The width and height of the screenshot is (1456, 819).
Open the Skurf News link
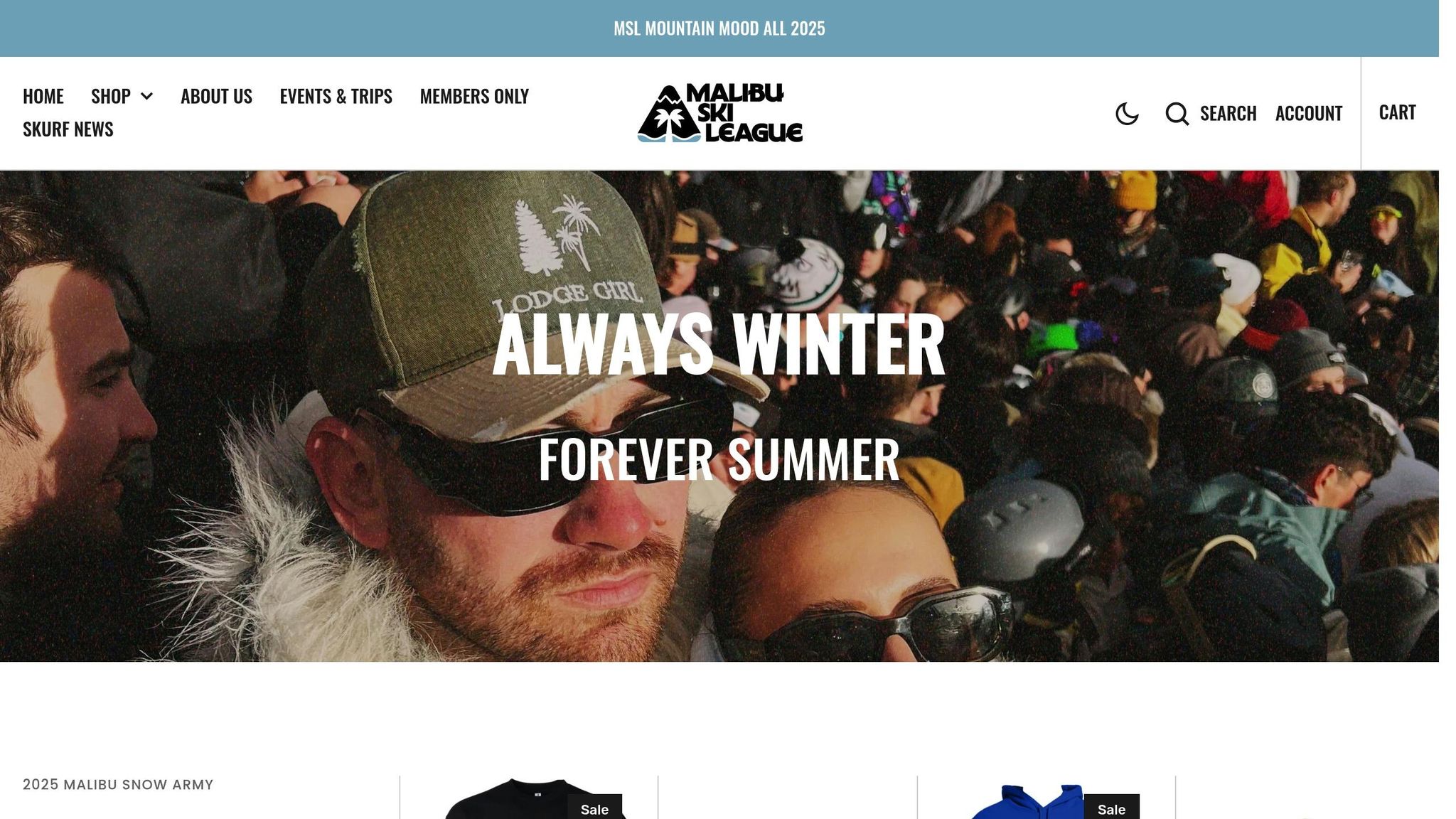(x=68, y=129)
